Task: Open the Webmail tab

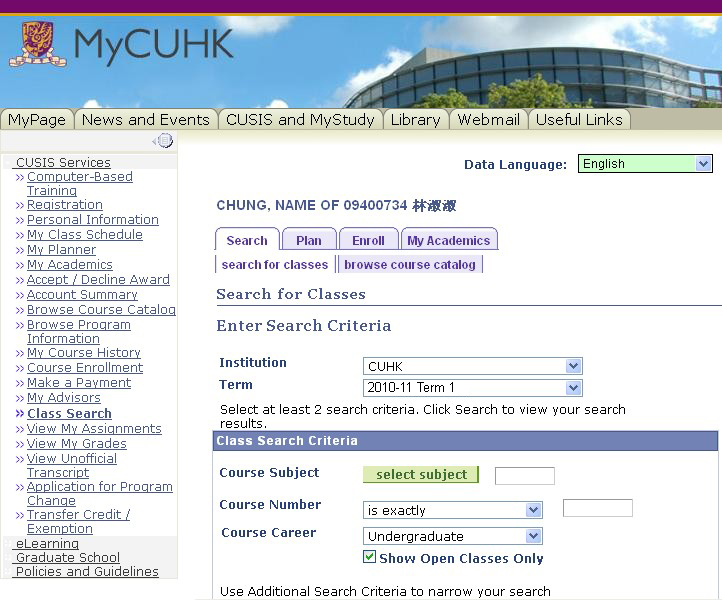Action: click(x=489, y=120)
